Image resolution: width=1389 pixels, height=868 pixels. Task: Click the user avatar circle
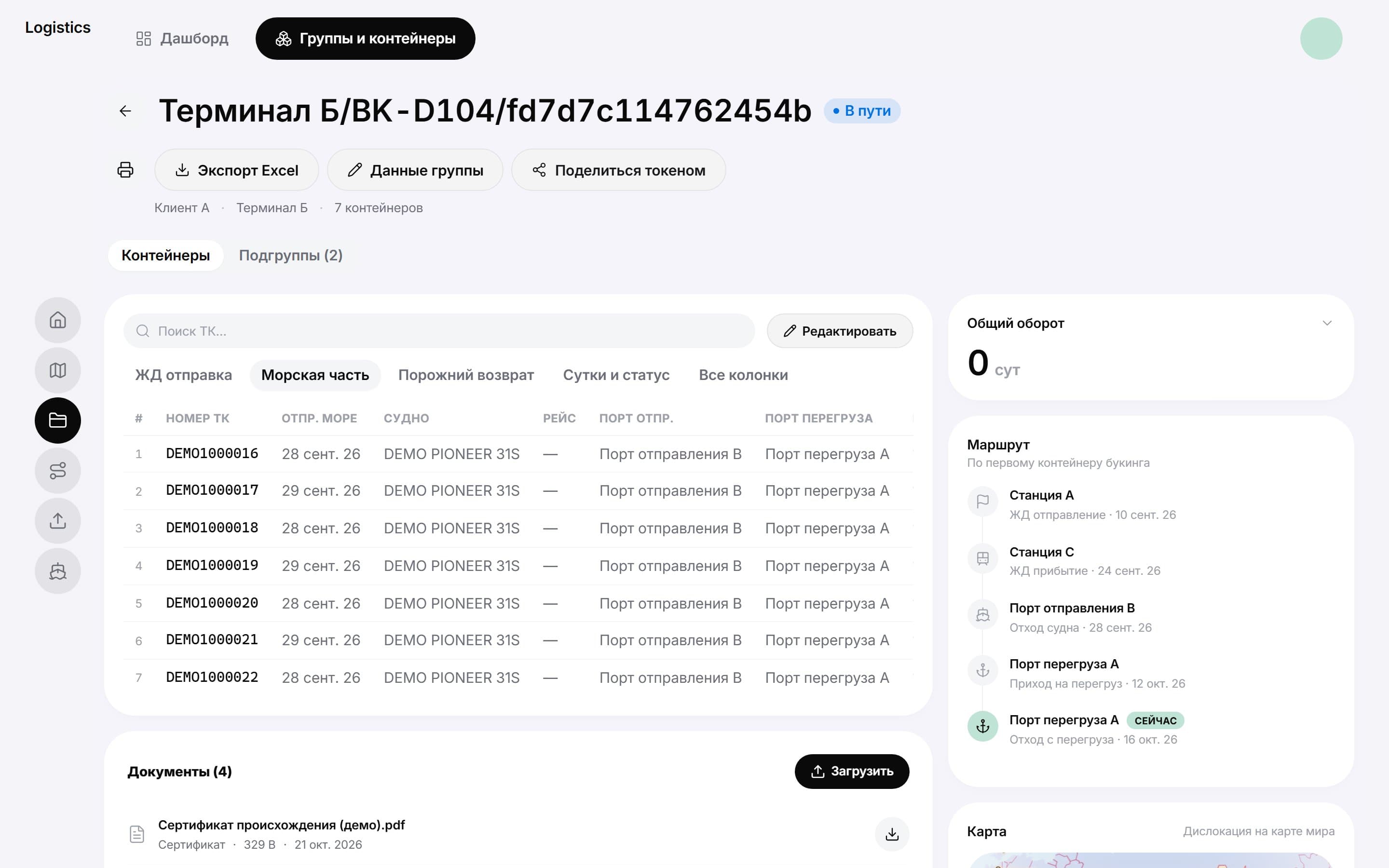click(1321, 39)
